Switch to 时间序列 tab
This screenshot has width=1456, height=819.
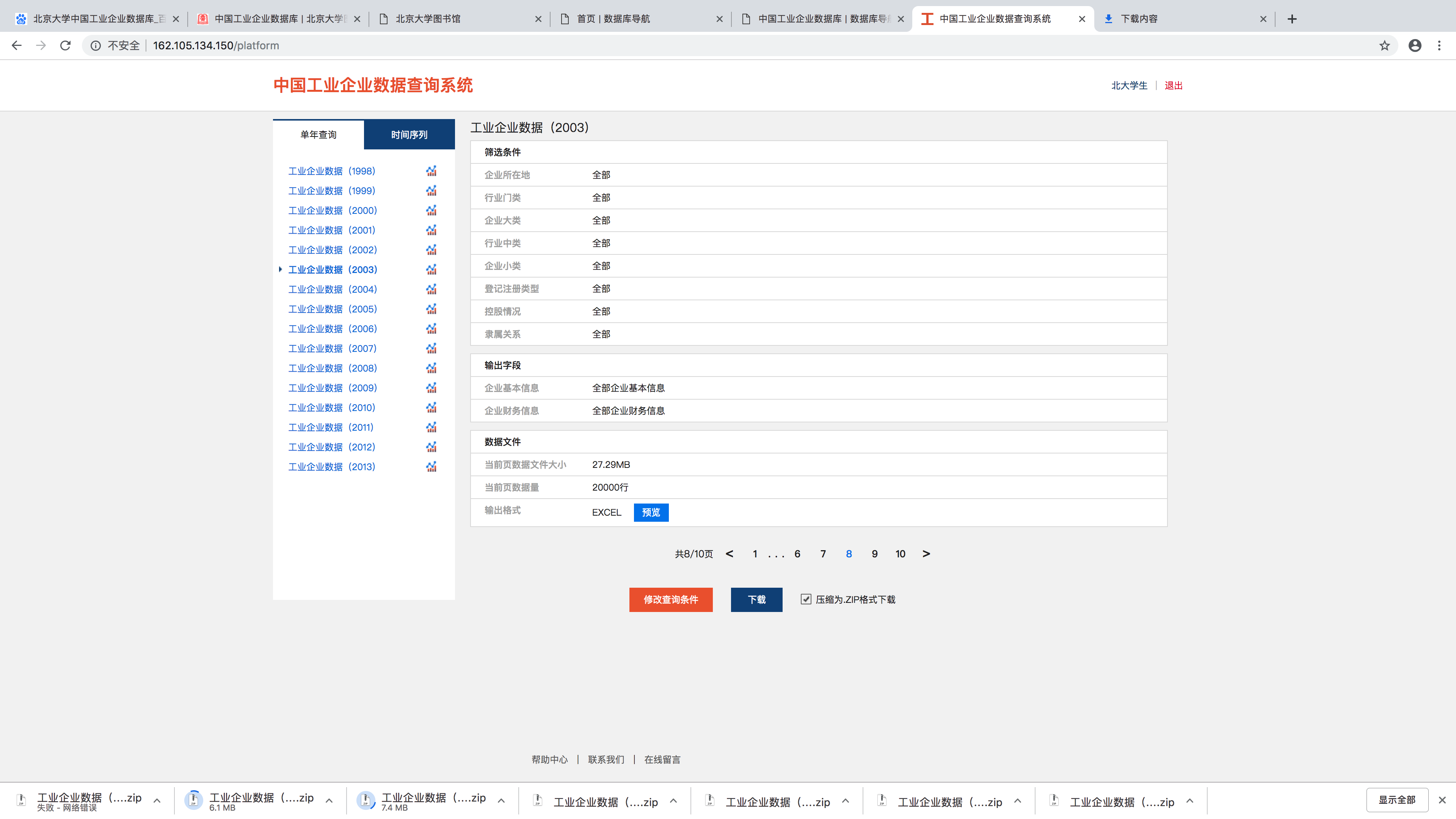[x=409, y=135]
